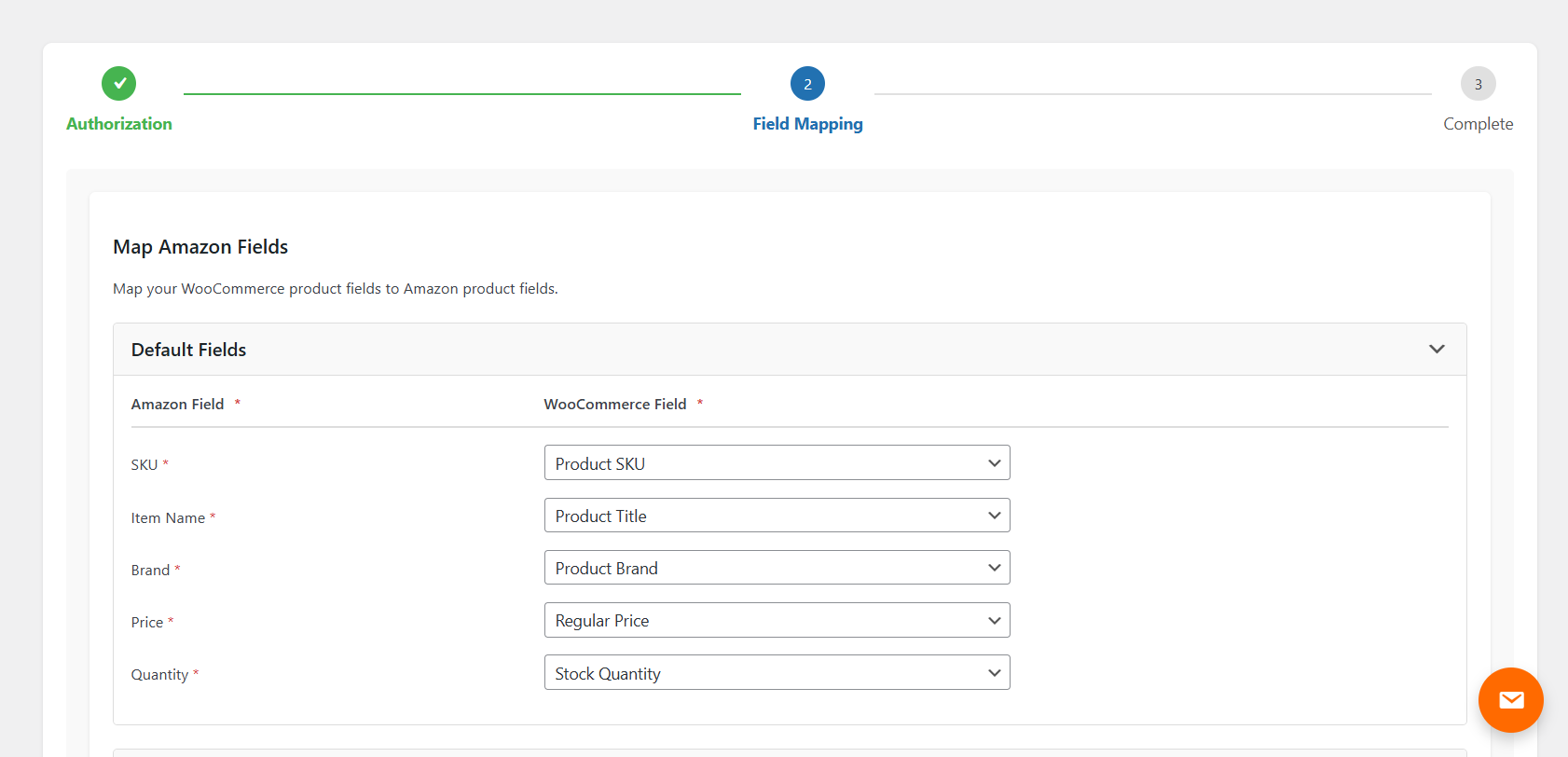Screen dimensions: 1568x757
Task: Click the green Authorization checkmark step icon
Action: (119, 84)
